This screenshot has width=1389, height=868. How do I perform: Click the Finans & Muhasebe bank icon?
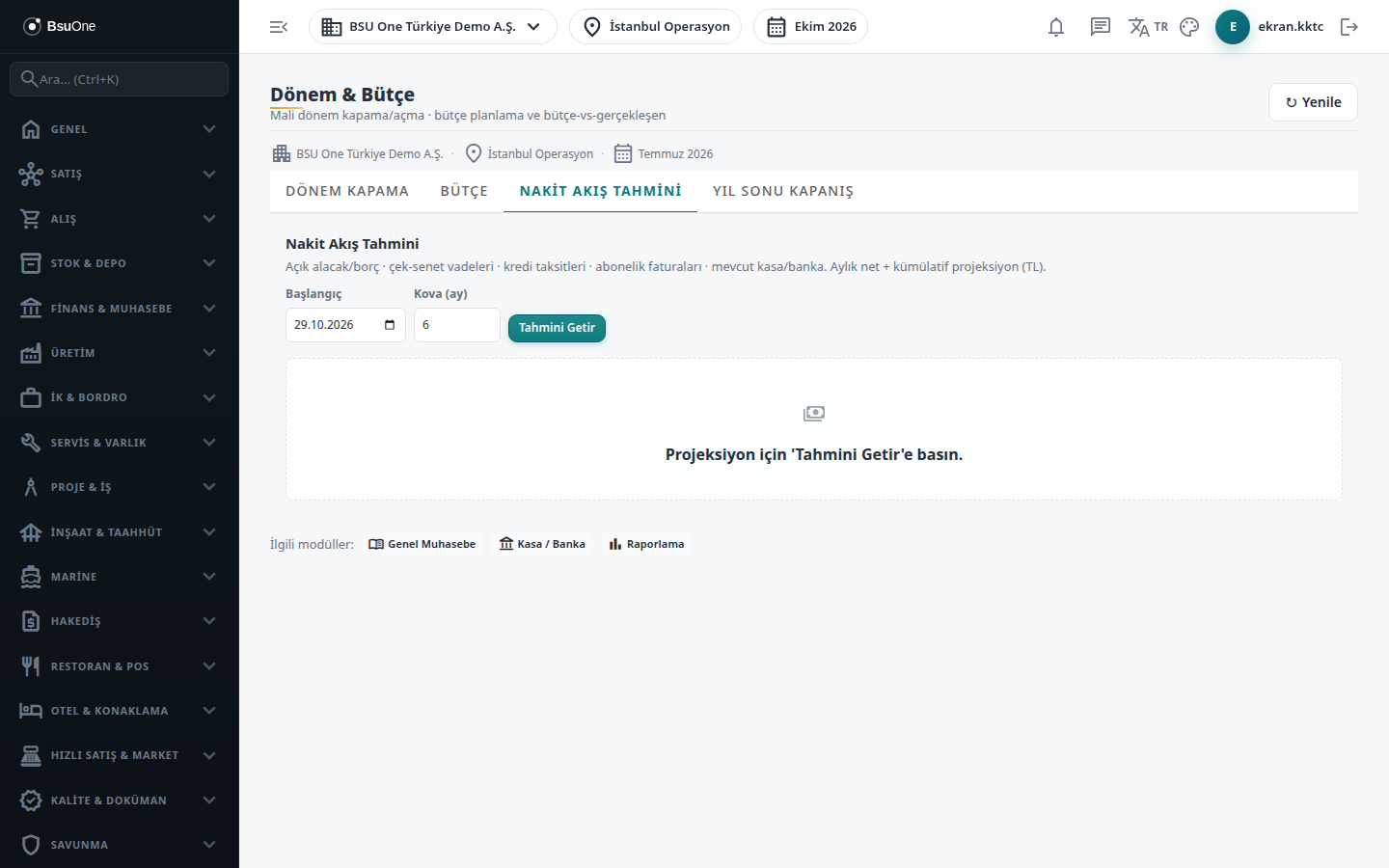(x=31, y=309)
